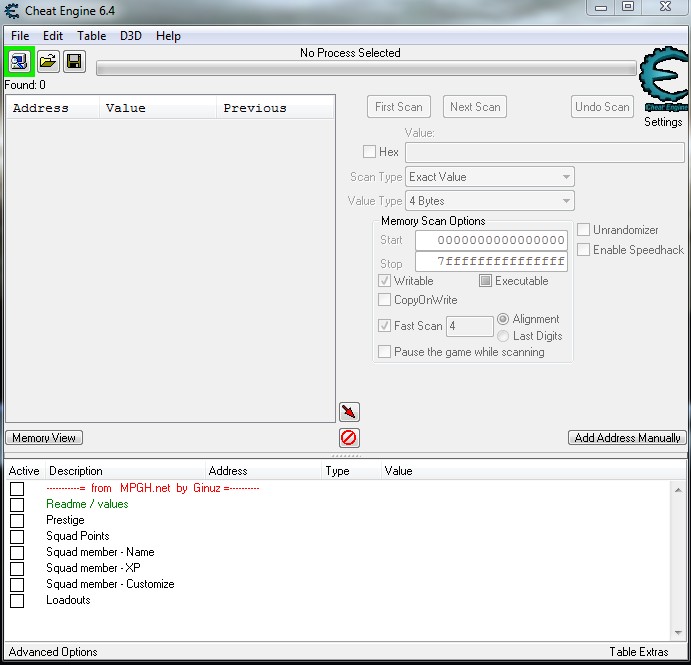Image resolution: width=691 pixels, height=665 pixels.
Task: Activate the Squad Points entry checkbox
Action: click(x=17, y=537)
